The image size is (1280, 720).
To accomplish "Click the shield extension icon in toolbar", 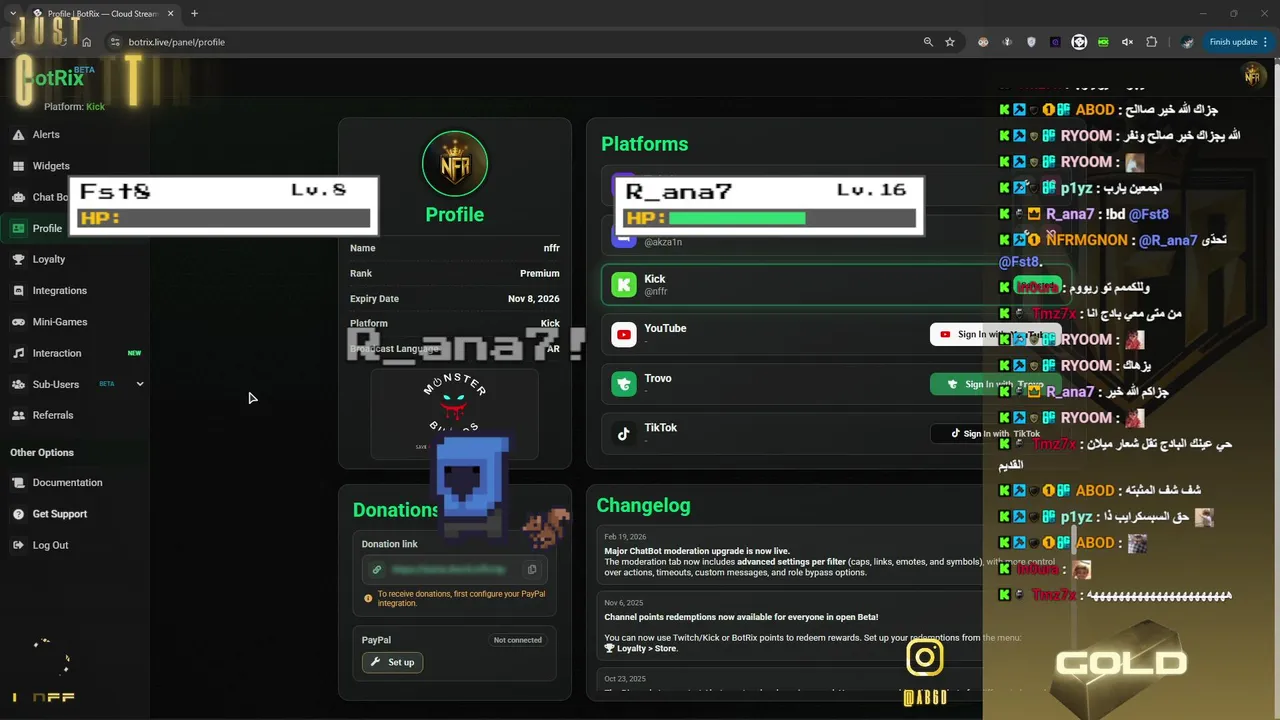I will coord(1031,42).
